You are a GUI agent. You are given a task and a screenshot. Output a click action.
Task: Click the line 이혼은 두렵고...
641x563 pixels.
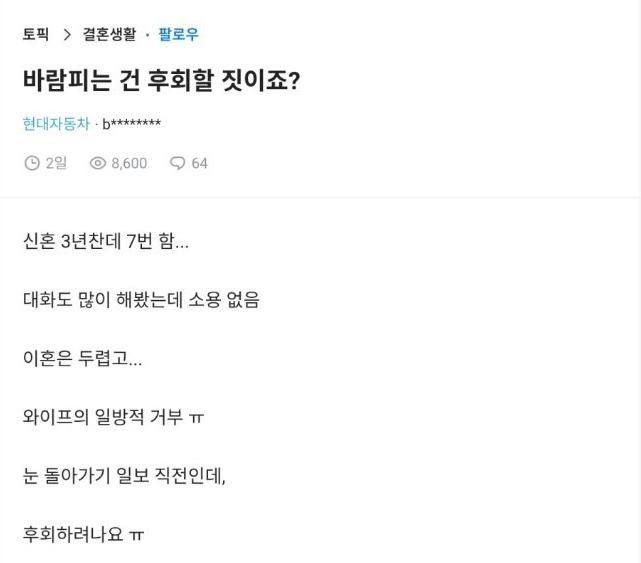click(82, 358)
